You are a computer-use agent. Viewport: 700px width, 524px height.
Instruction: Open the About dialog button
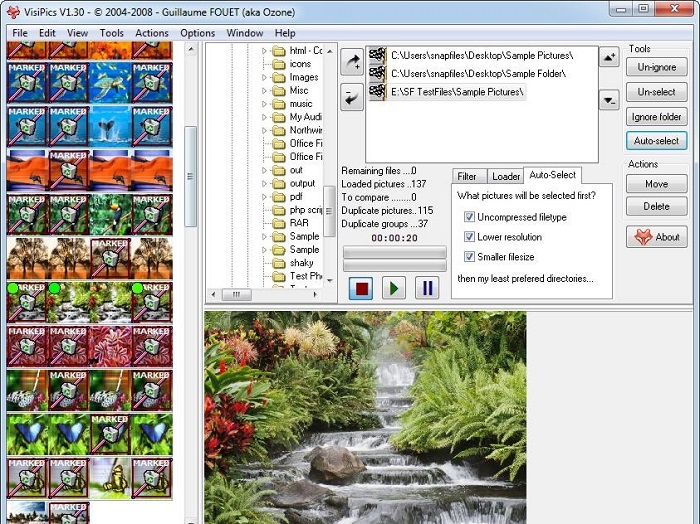657,237
